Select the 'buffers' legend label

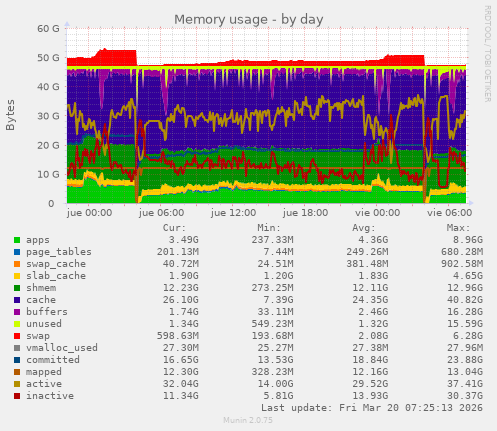pos(47,312)
